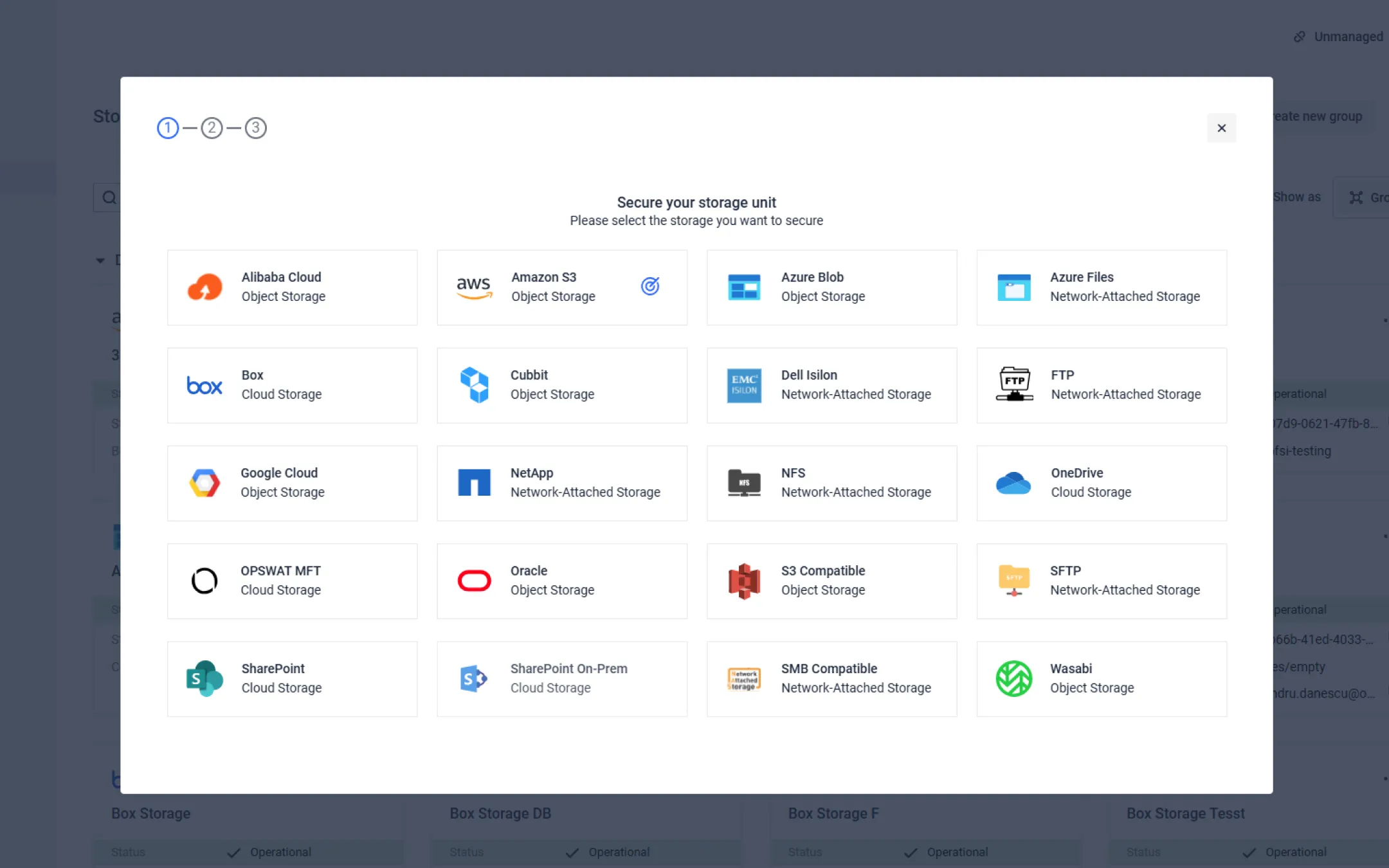This screenshot has width=1389, height=868.
Task: Jump to wizard step 3 circle
Action: 255,128
